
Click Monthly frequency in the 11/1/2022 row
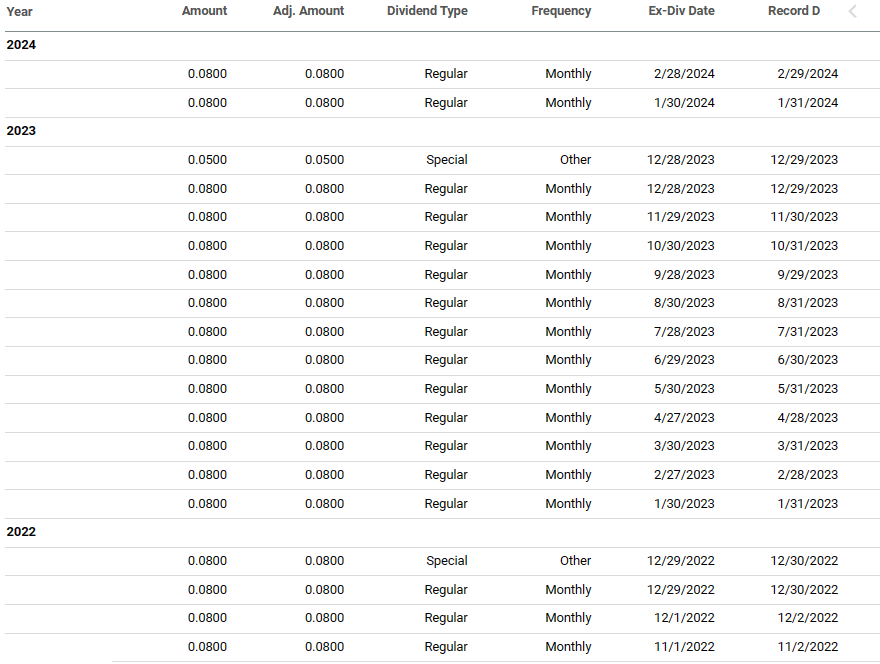click(568, 647)
